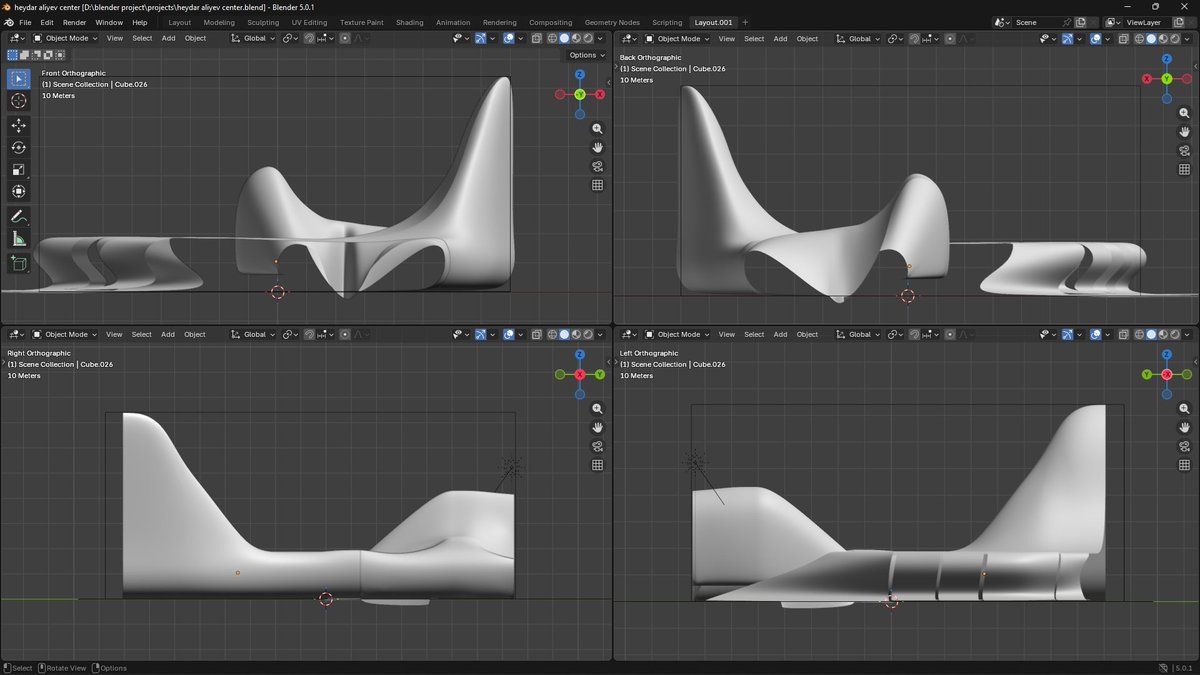Select the Add Cube tool

point(19,263)
